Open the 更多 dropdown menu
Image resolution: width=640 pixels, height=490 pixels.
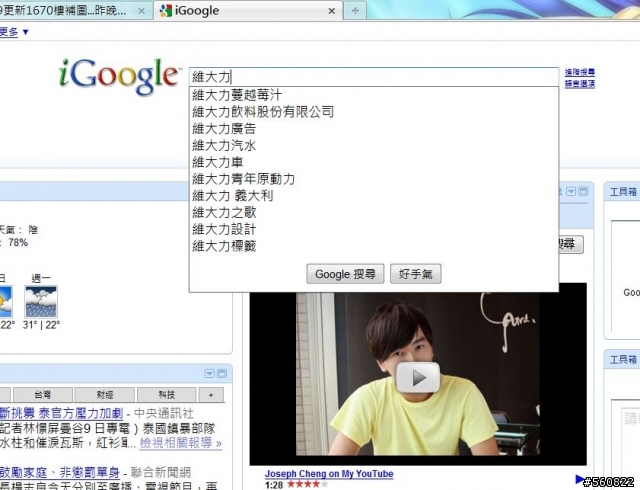coord(14,32)
